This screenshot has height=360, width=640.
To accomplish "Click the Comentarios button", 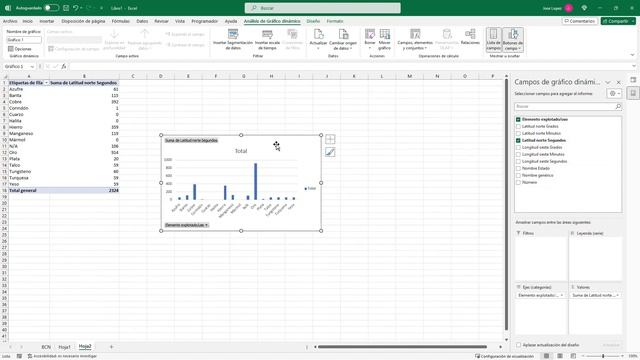I will click(x=580, y=21).
